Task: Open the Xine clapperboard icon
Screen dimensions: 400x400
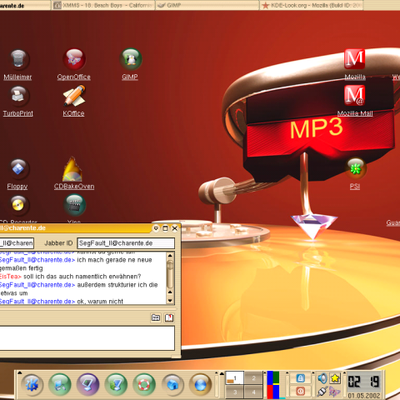Action: point(74,205)
